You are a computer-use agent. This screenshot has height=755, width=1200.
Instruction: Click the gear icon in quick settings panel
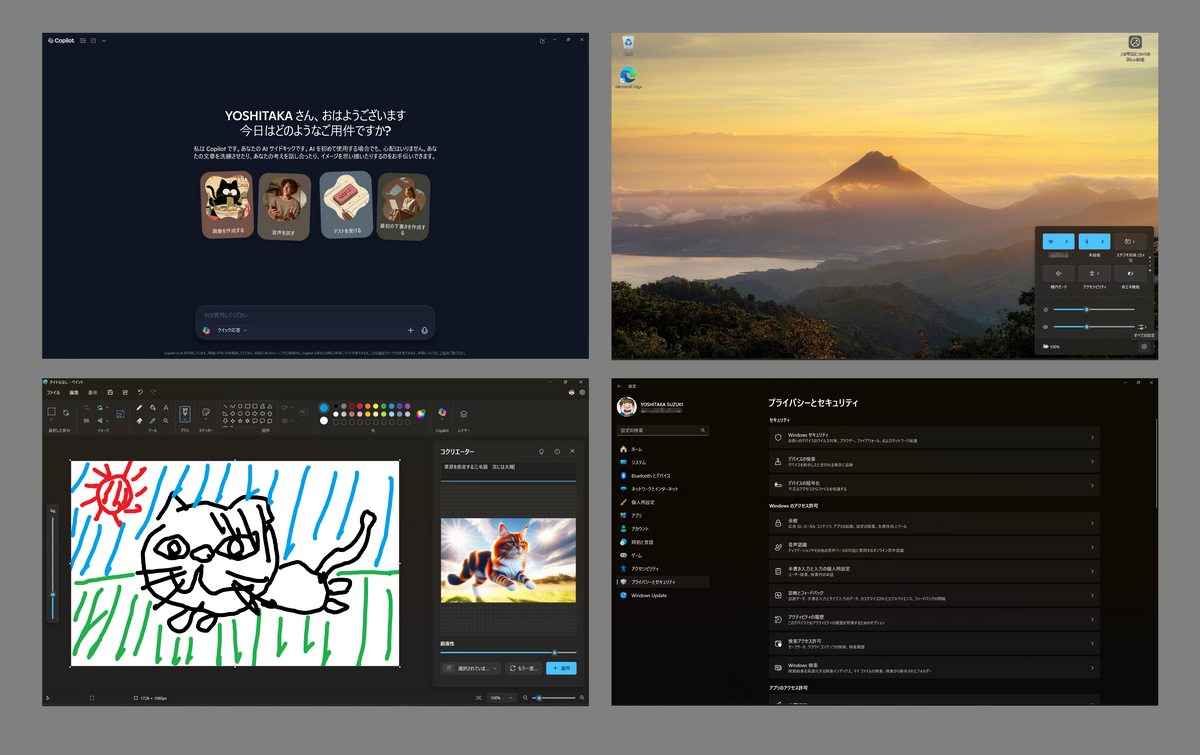point(1144,347)
